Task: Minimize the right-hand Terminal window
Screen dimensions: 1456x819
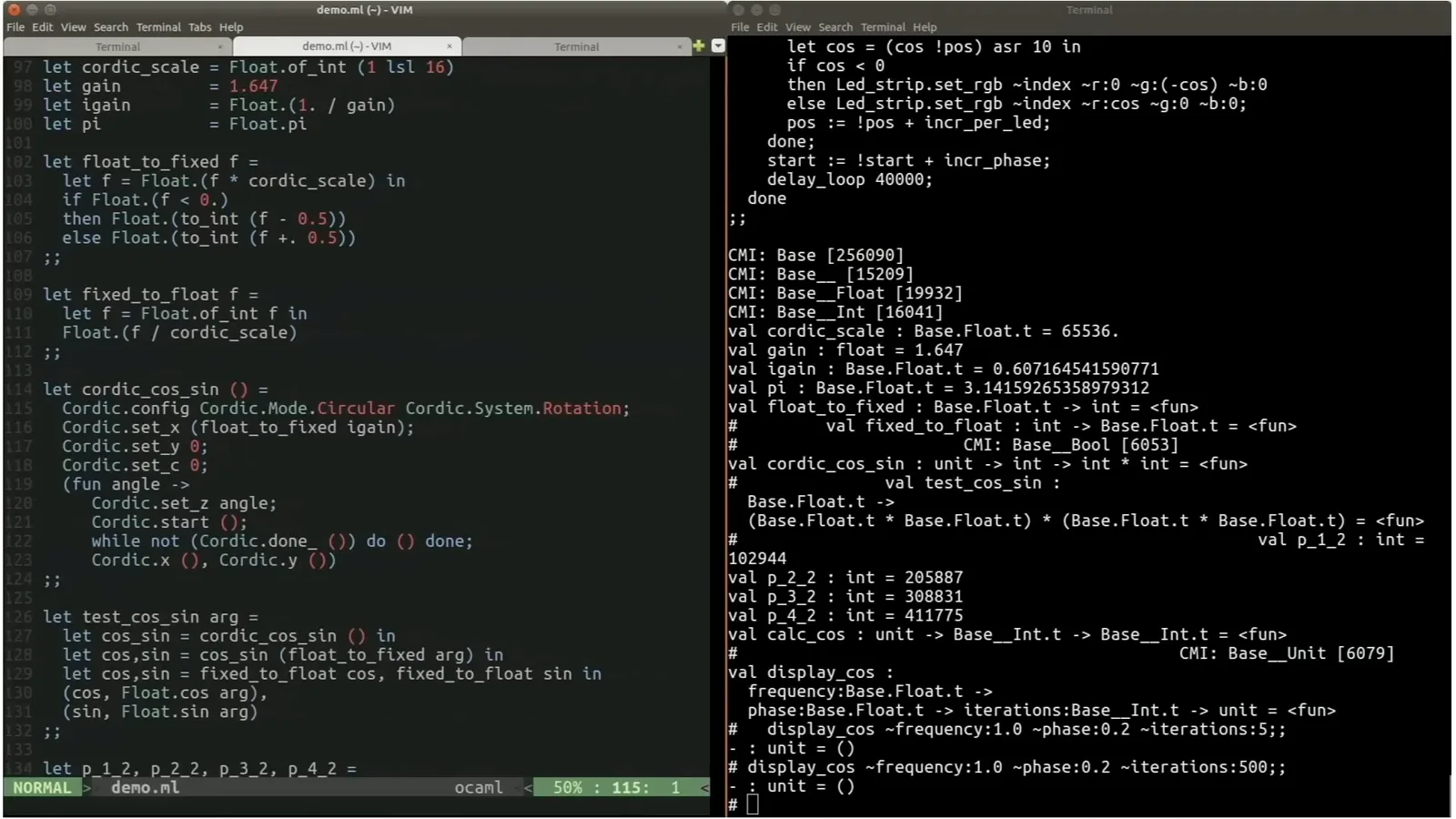Action: pyautogui.click(x=756, y=10)
